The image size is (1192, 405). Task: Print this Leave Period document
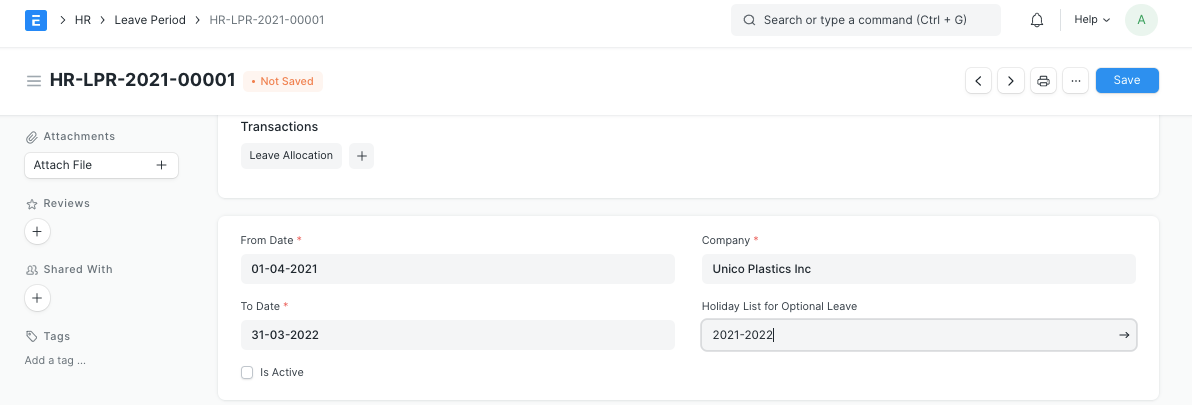pos(1043,81)
